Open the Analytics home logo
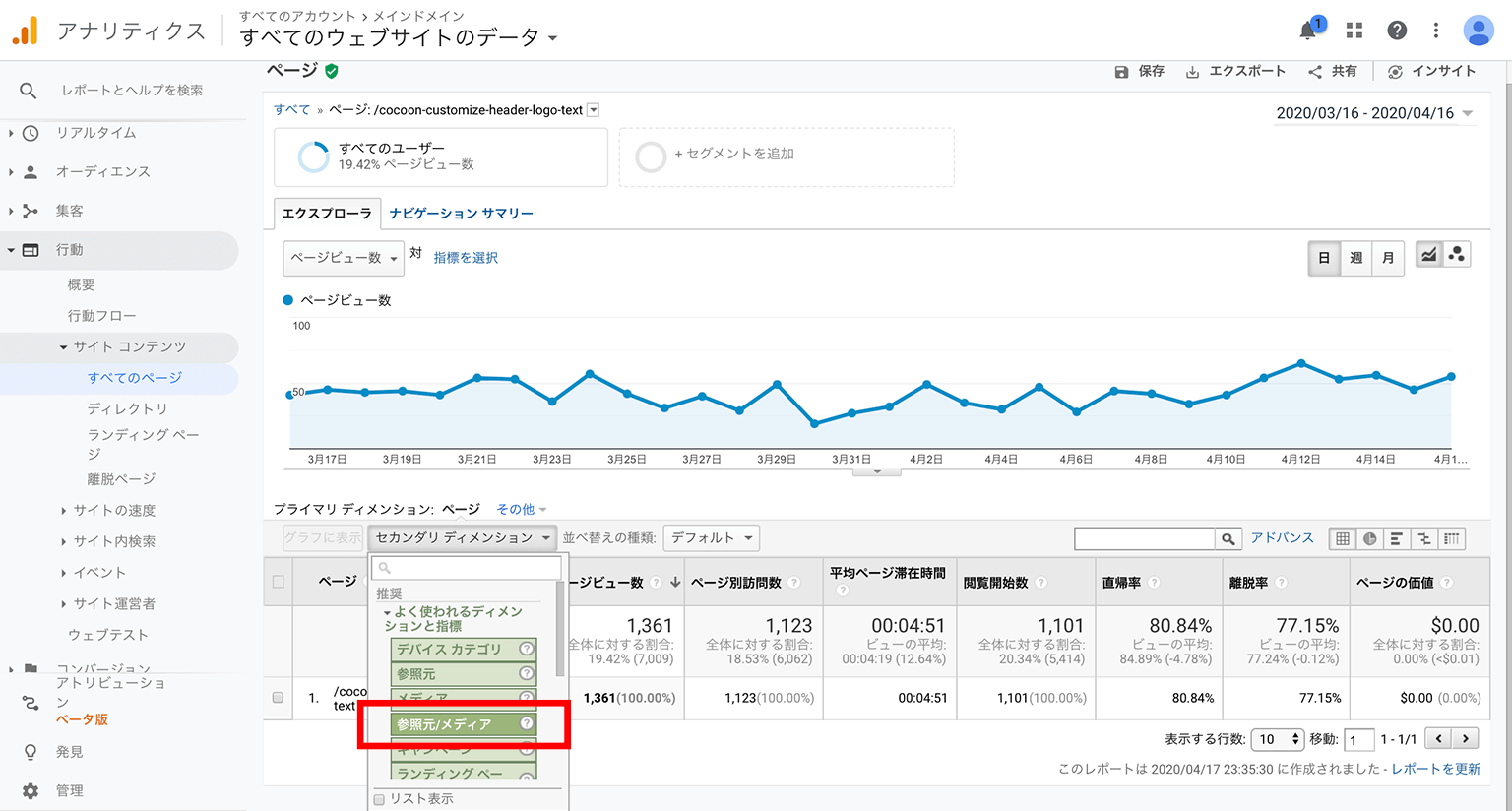Image resolution: width=1512 pixels, height=811 pixels. pos(26,31)
